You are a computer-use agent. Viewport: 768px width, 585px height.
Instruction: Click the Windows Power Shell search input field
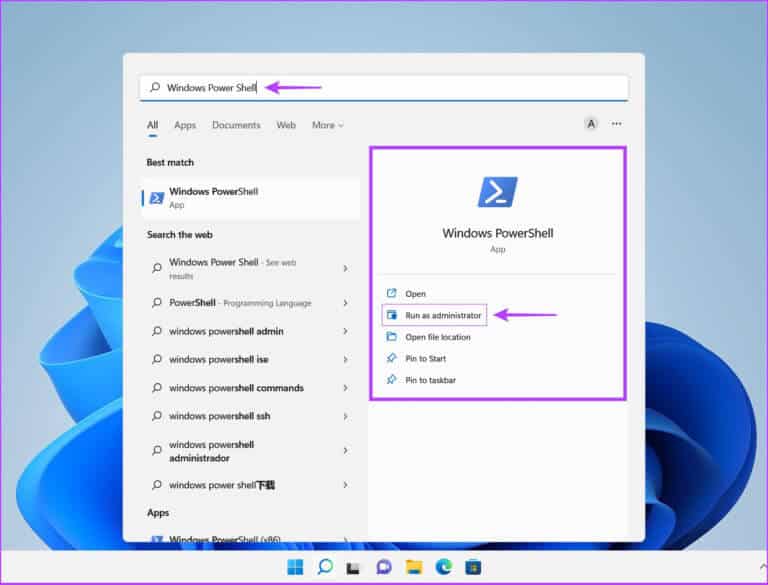384,88
